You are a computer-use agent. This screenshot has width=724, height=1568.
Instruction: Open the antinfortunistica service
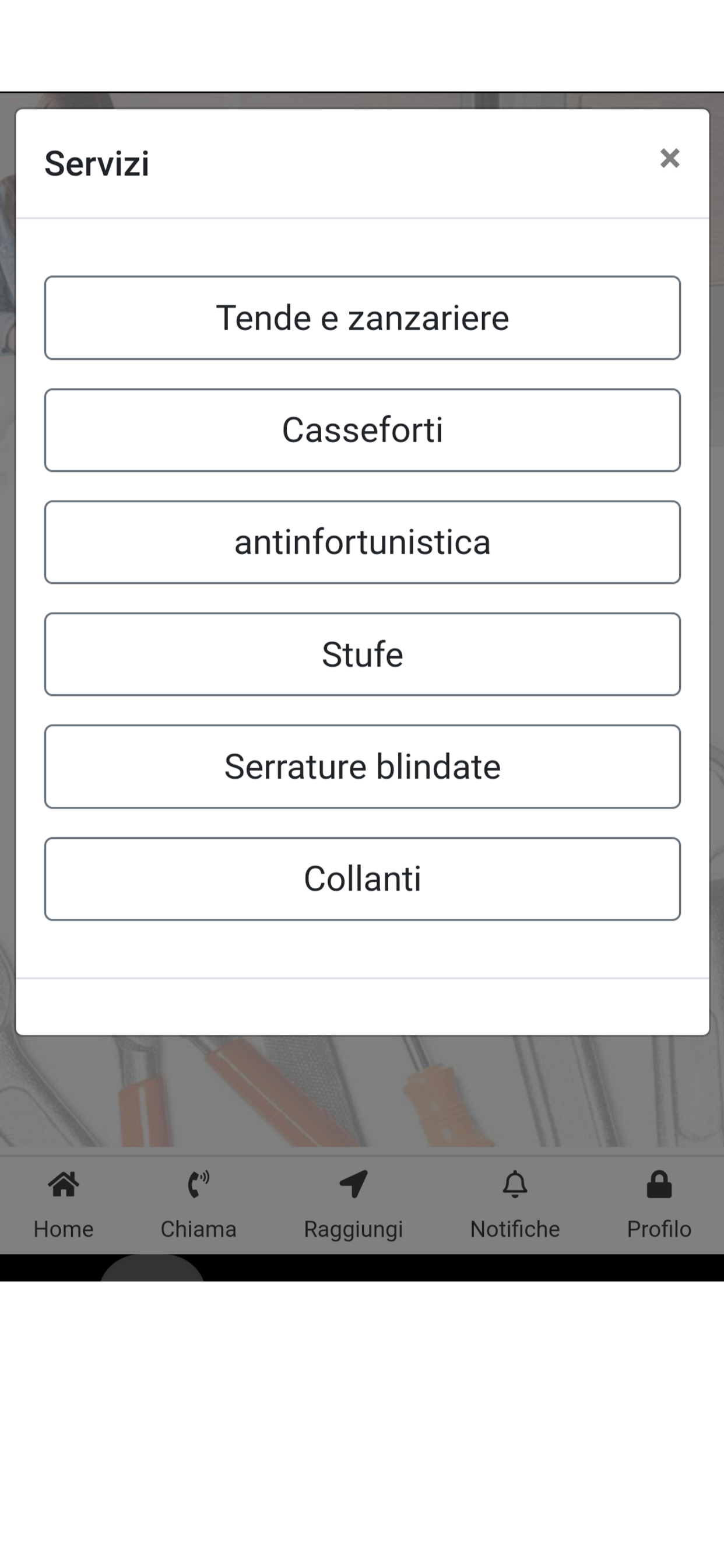click(x=363, y=542)
